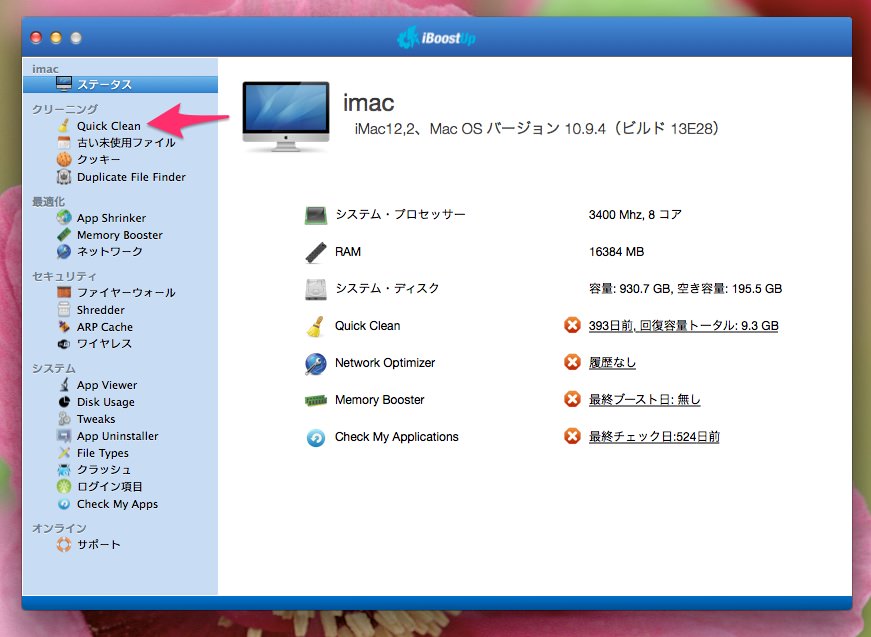Open the 最終ブースト日: 無し link

coord(644,399)
